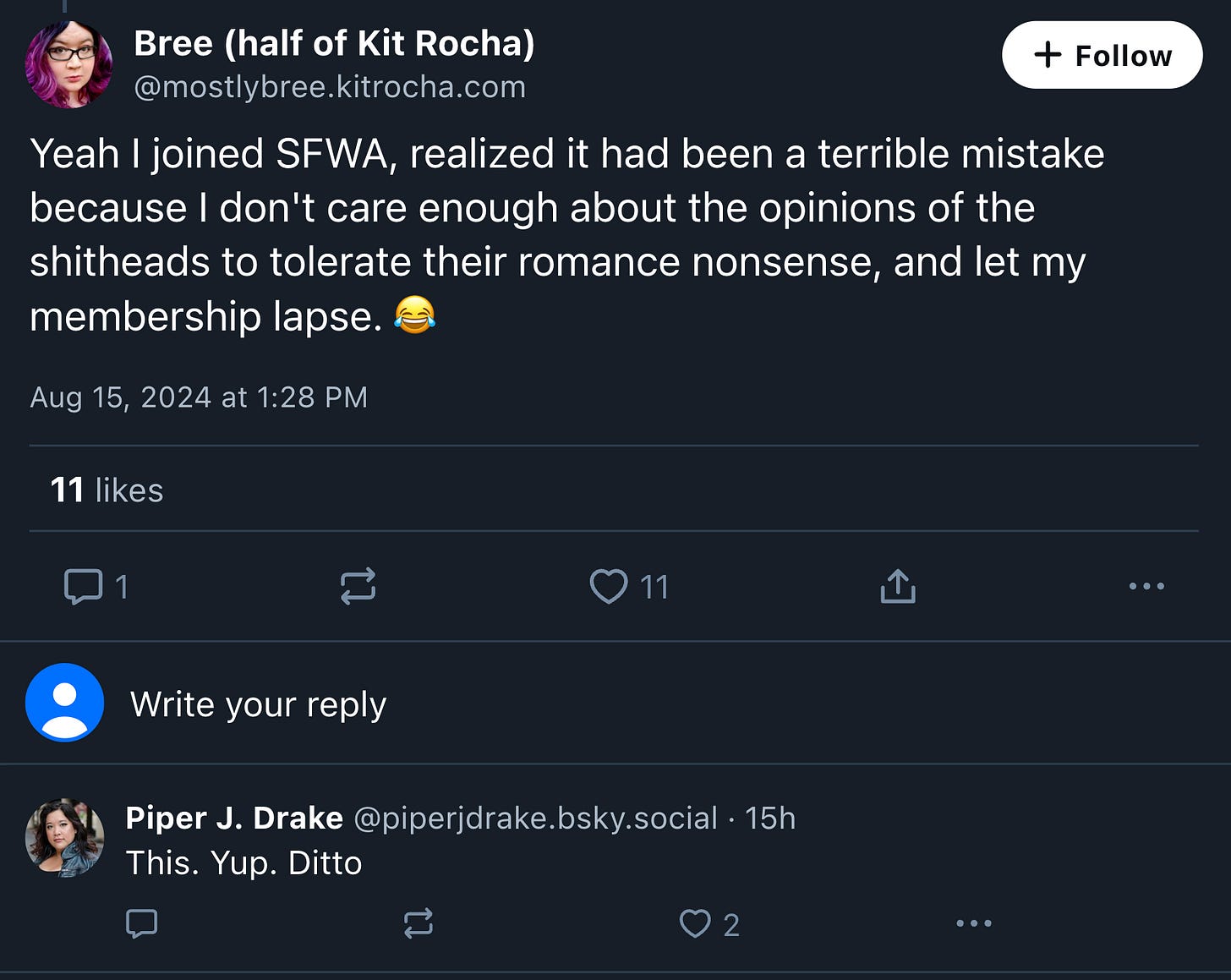Open @piperjdrake.bsky.social handle
This screenshot has width=1231, height=980.
(535, 818)
